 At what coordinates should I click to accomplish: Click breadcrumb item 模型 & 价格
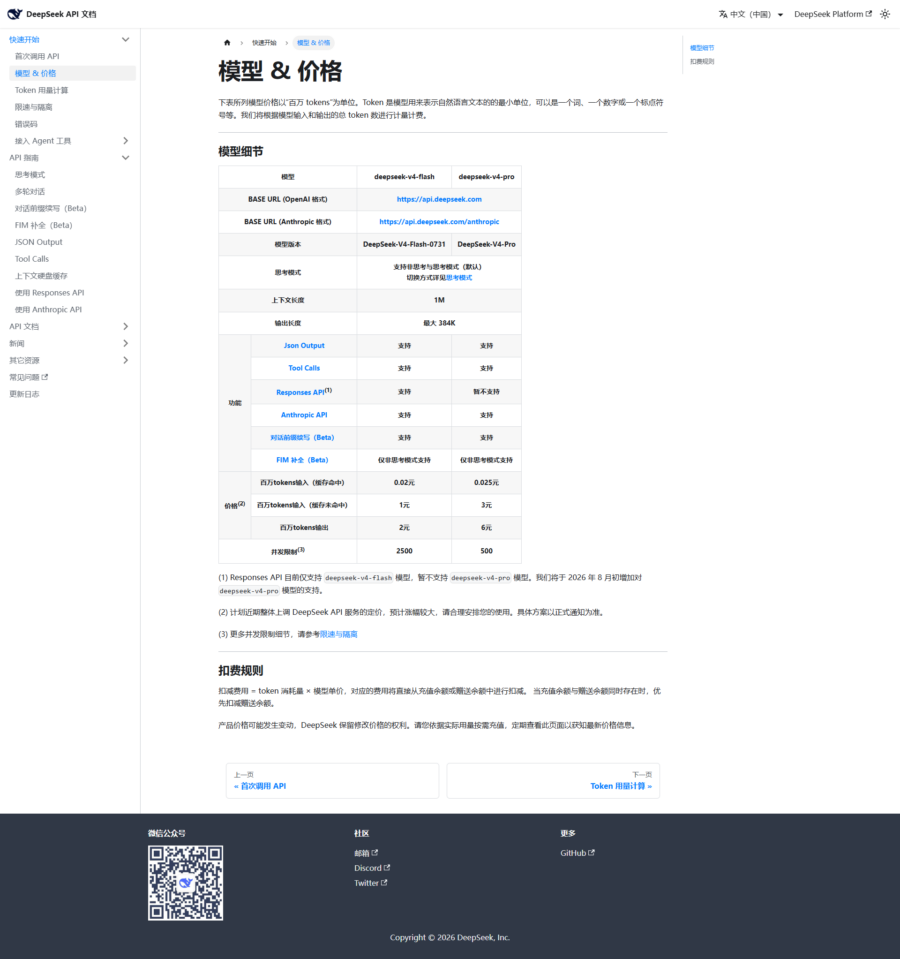tap(314, 43)
